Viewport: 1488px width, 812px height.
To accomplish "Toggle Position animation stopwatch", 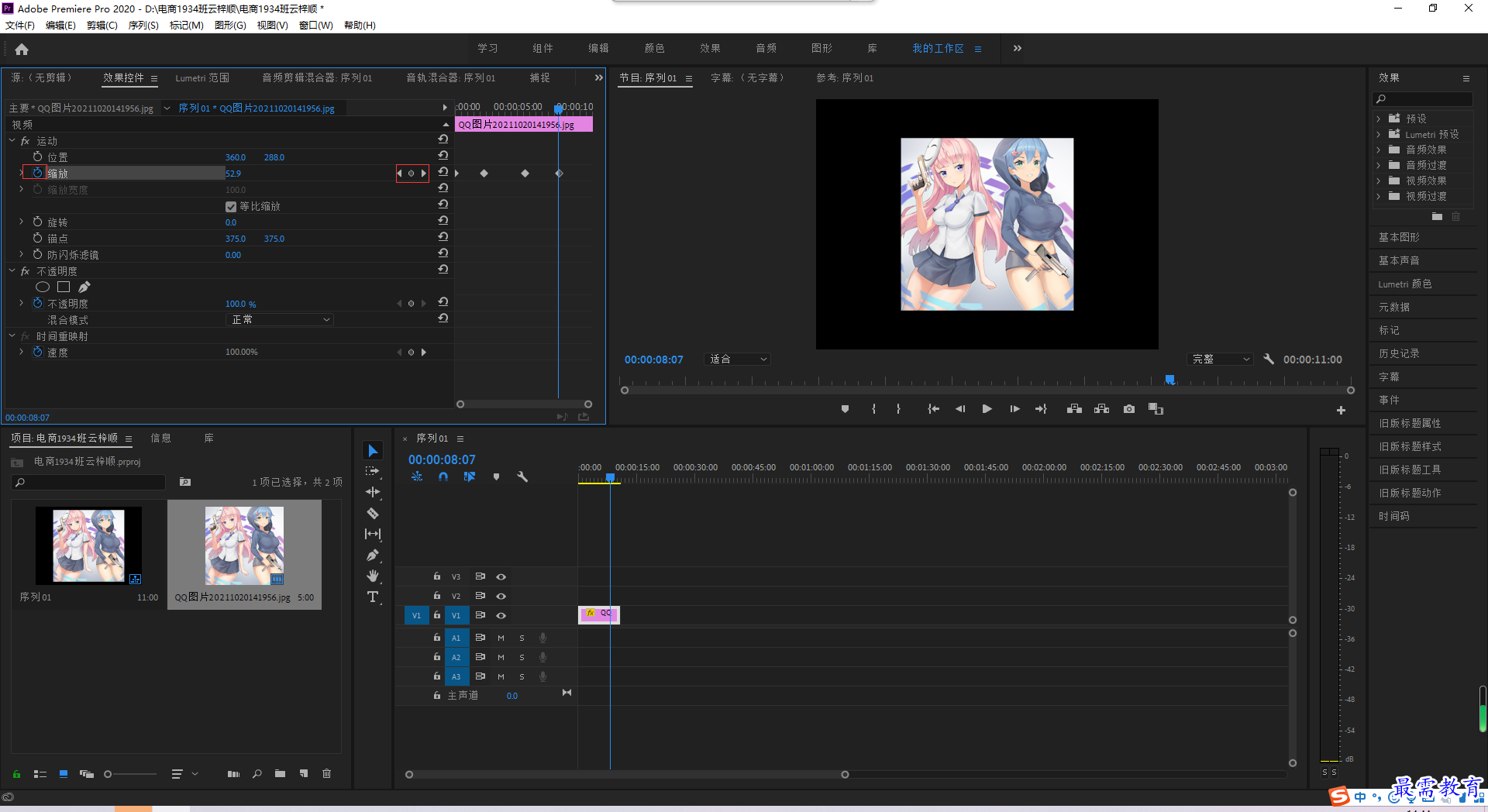I will click(37, 157).
